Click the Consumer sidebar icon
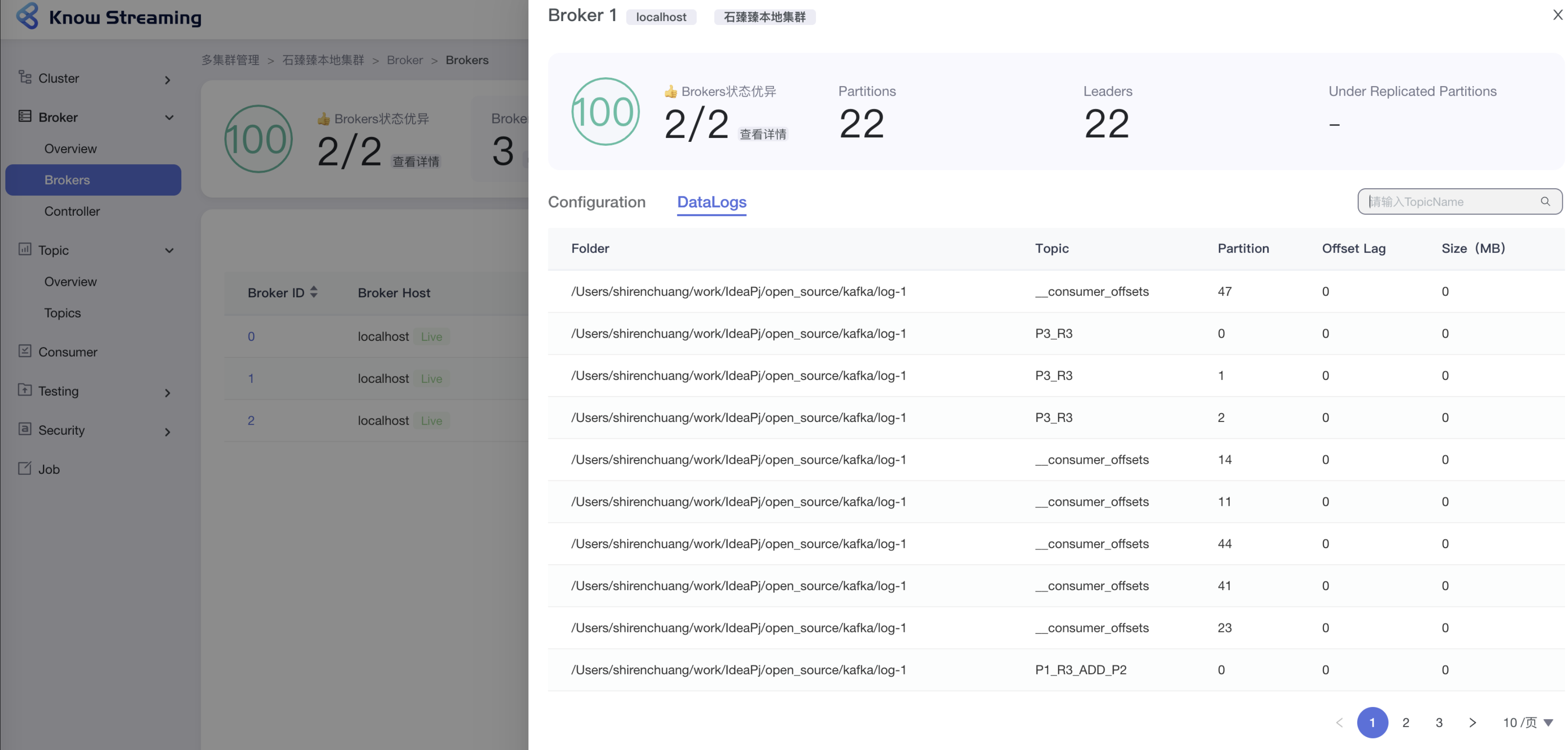1568x750 pixels. tap(25, 351)
